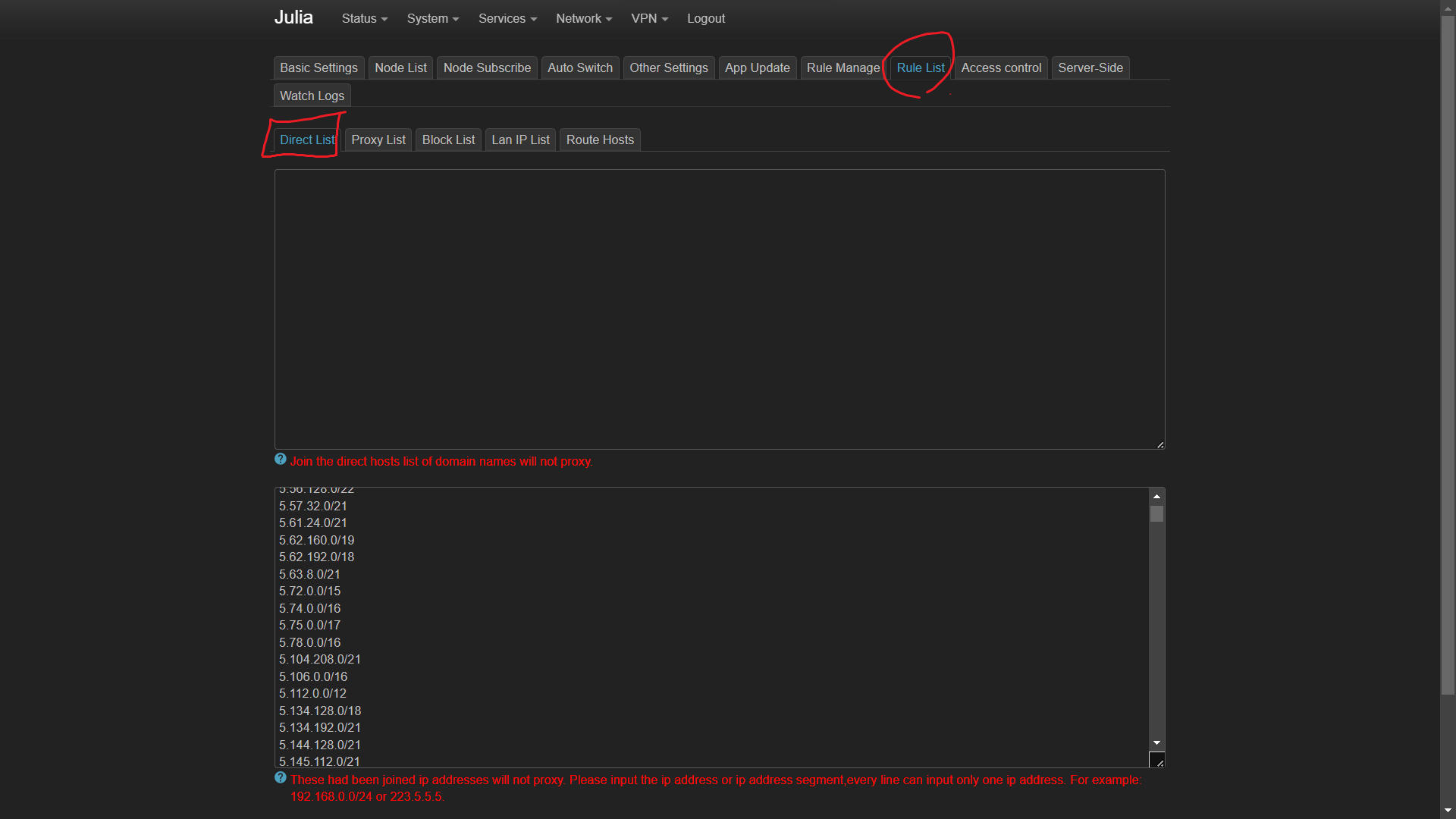Screen dimensions: 1456x819
Task: Click the Julia brand link
Action: pos(293,17)
